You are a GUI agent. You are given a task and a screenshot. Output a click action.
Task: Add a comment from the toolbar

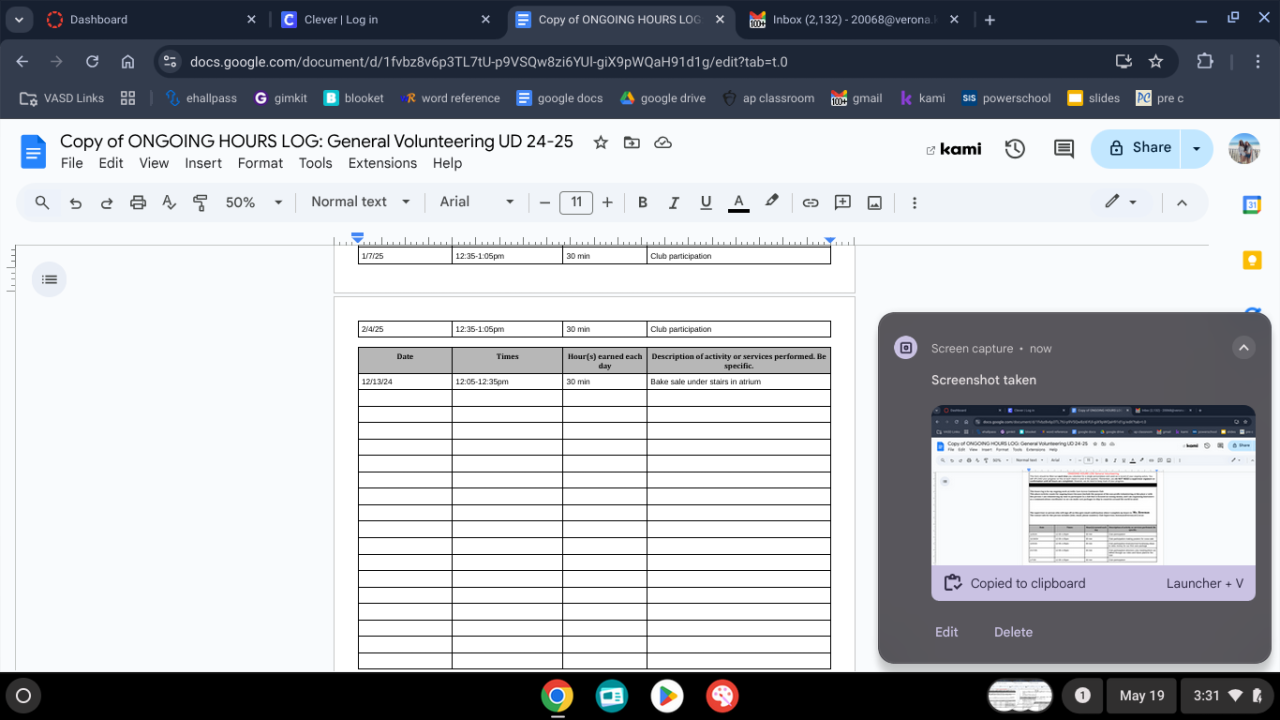point(843,202)
